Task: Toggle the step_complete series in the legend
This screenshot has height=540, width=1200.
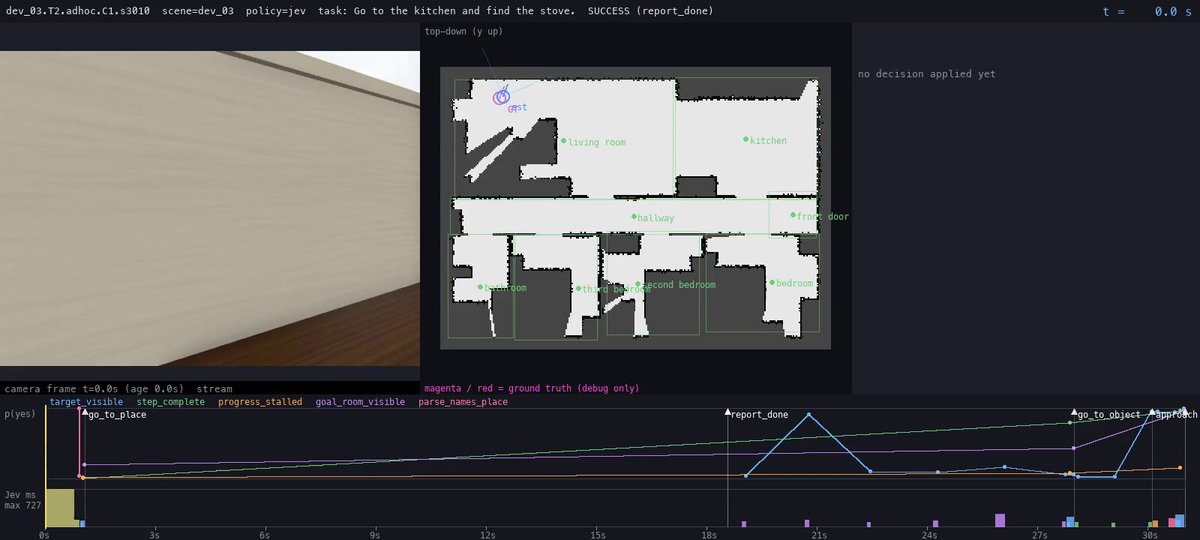Action: [170, 402]
